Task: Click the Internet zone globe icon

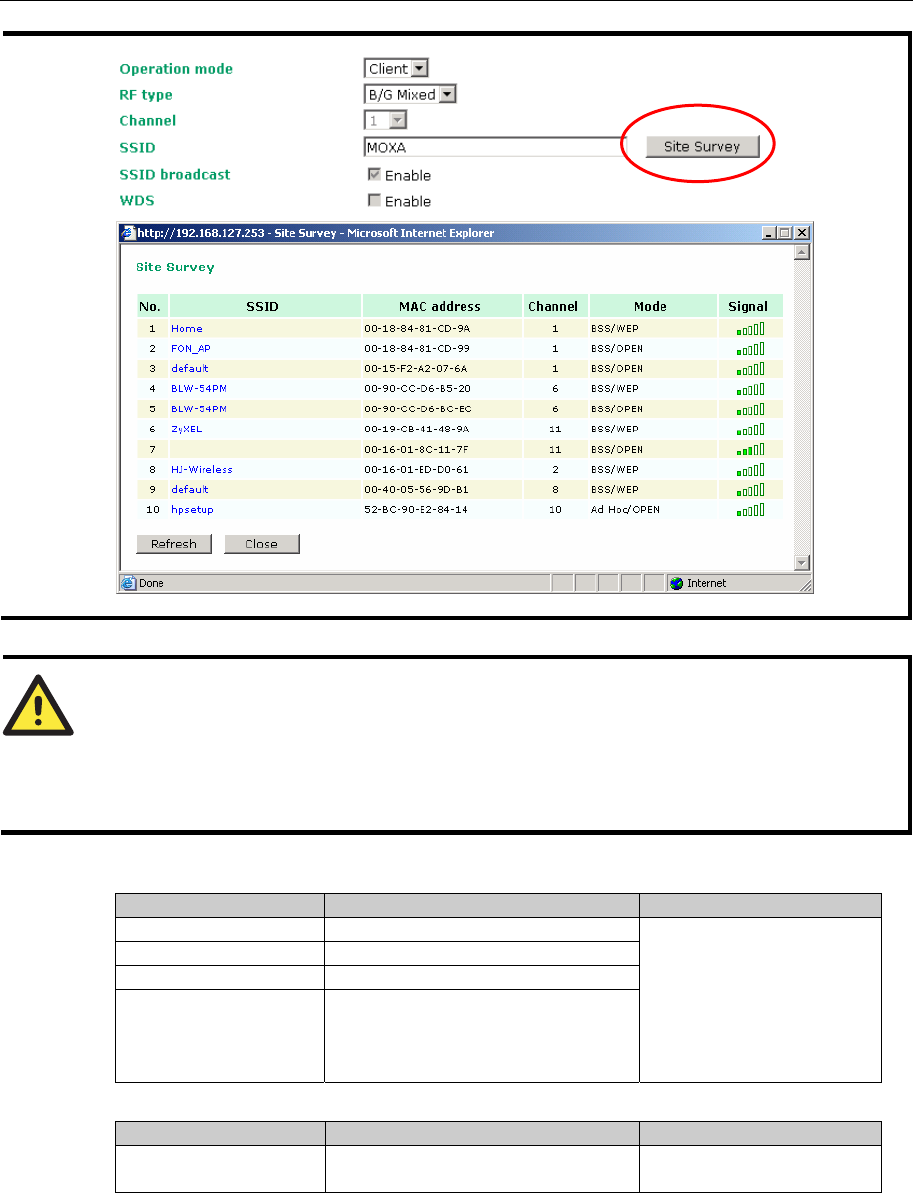Action: click(676, 584)
